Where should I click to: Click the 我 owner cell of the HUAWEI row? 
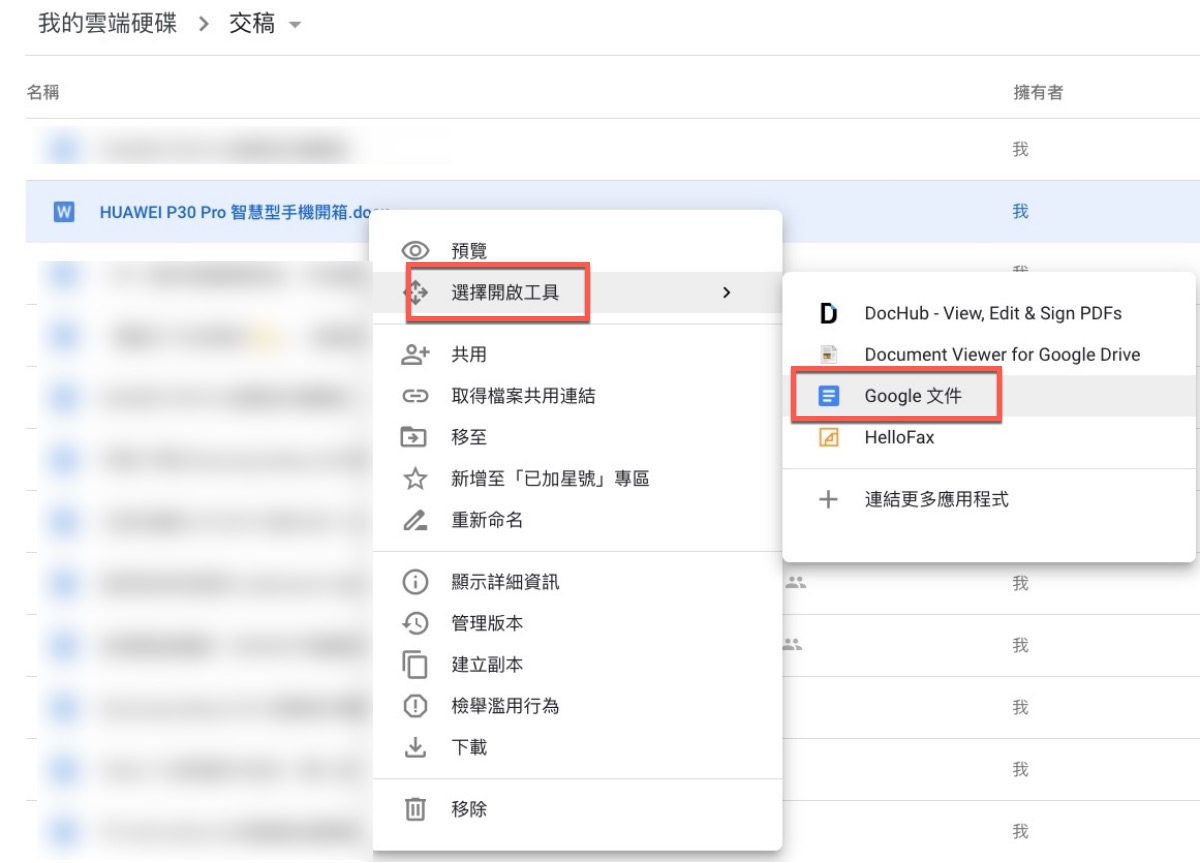tap(1020, 212)
